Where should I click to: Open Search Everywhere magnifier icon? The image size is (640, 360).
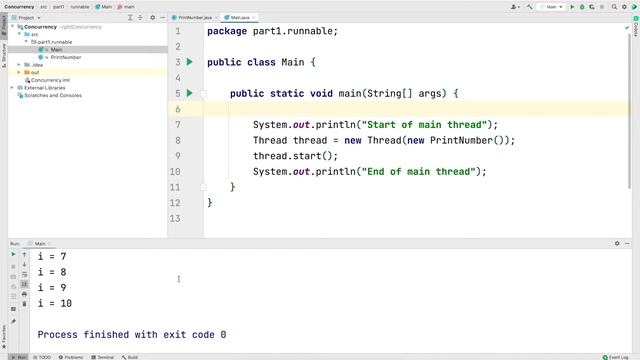point(614,7)
